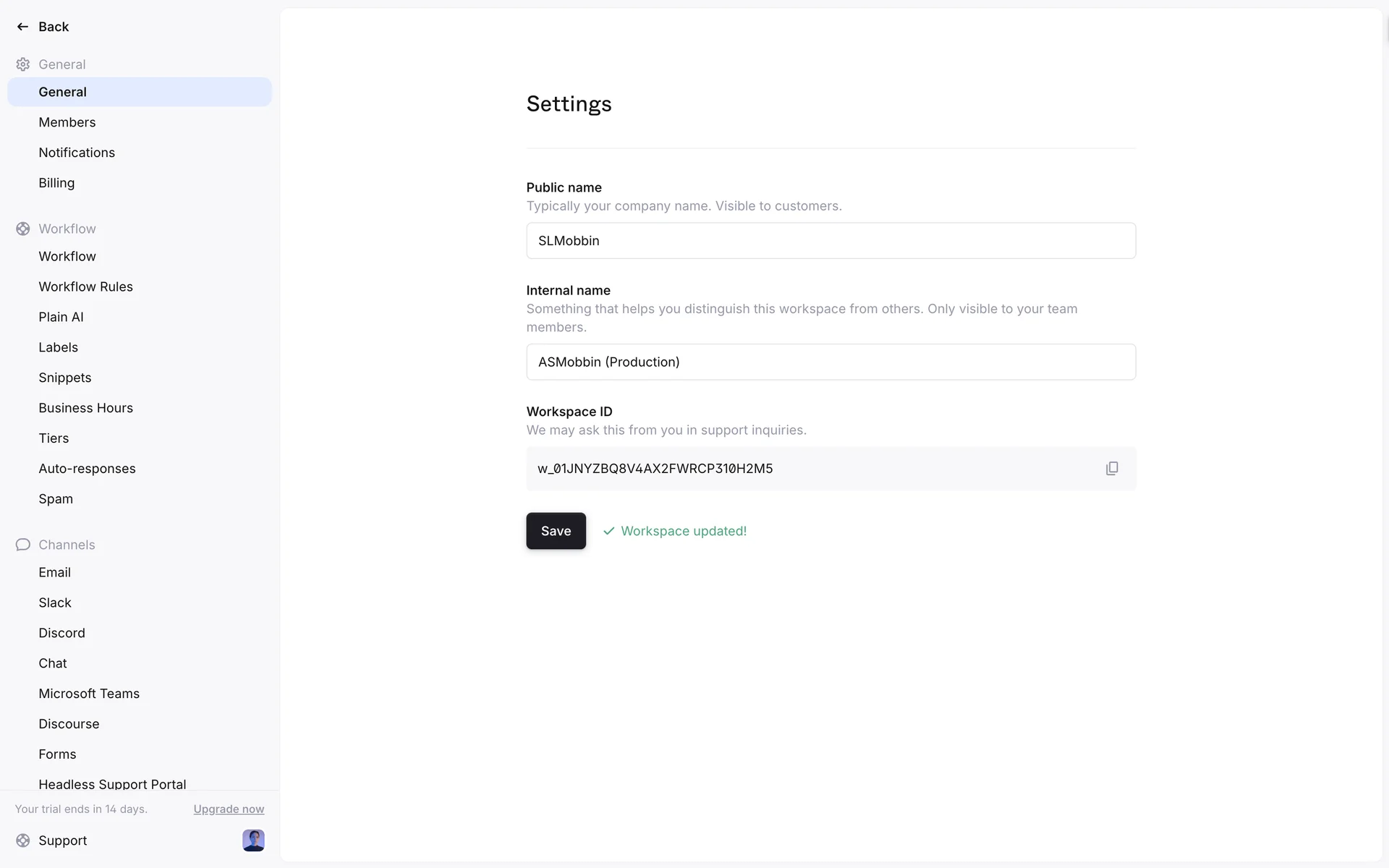The height and width of the screenshot is (868, 1389).
Task: Click the Support lifebuoy icon
Action: coord(22,841)
